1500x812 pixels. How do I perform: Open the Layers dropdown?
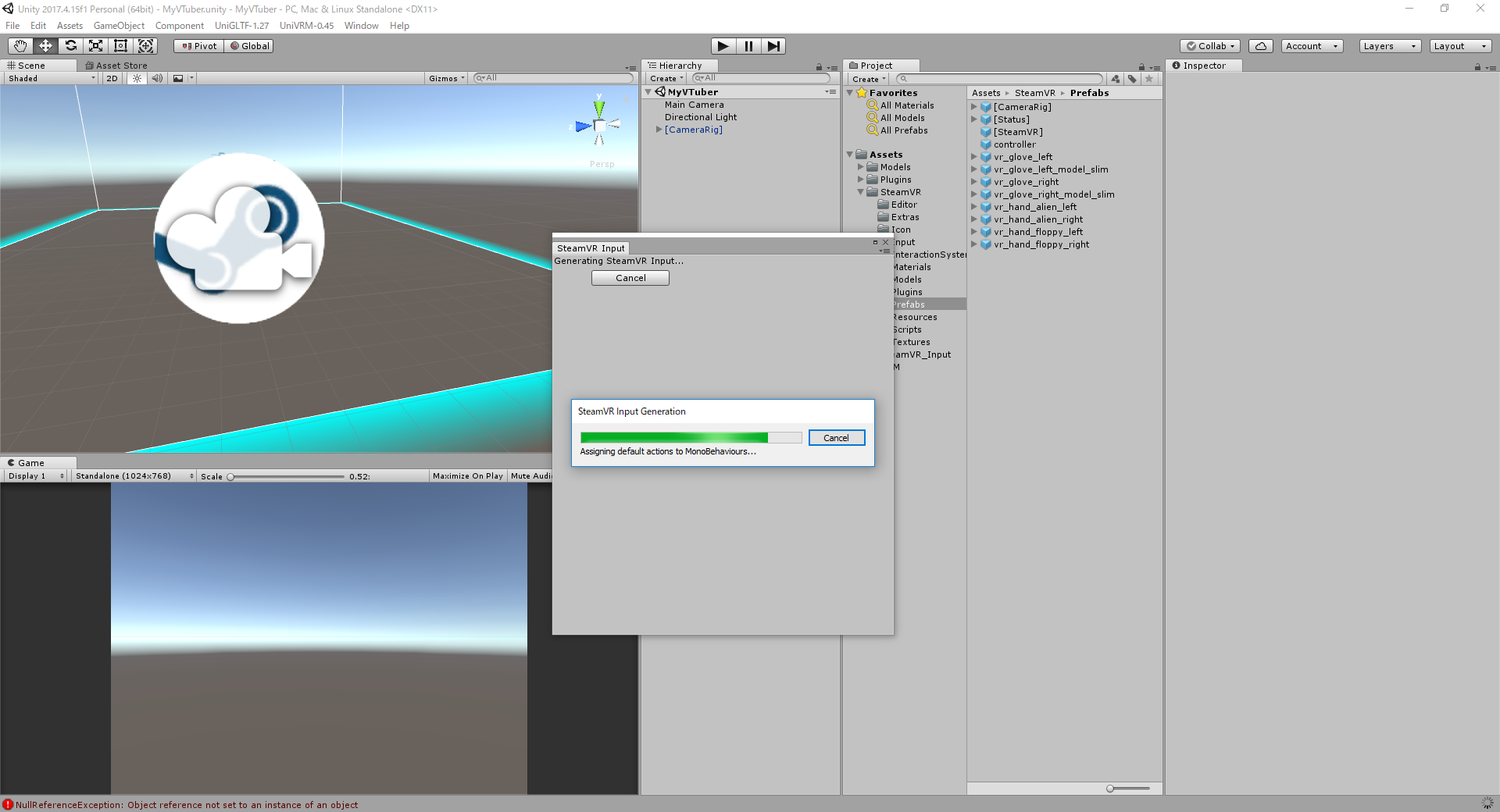[1388, 45]
